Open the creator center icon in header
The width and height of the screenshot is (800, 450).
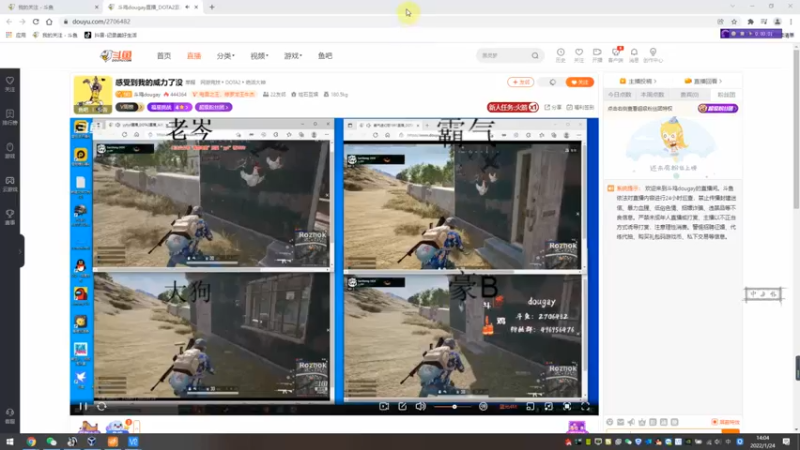click(x=653, y=55)
